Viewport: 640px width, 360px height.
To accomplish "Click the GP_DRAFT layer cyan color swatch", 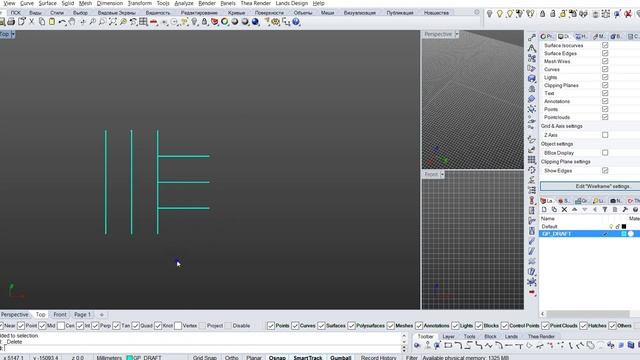I will click(624, 234).
